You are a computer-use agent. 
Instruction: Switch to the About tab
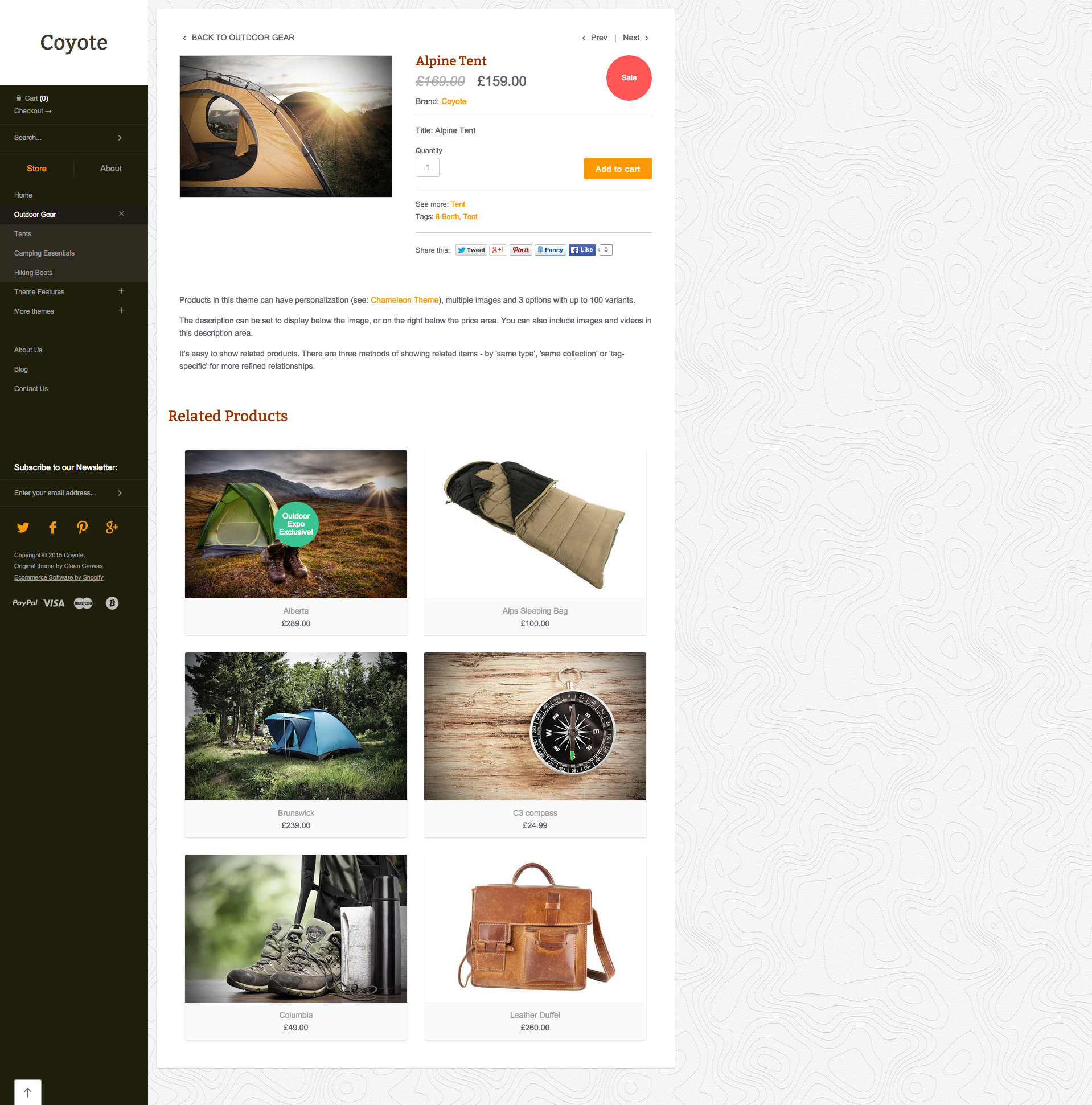click(111, 169)
